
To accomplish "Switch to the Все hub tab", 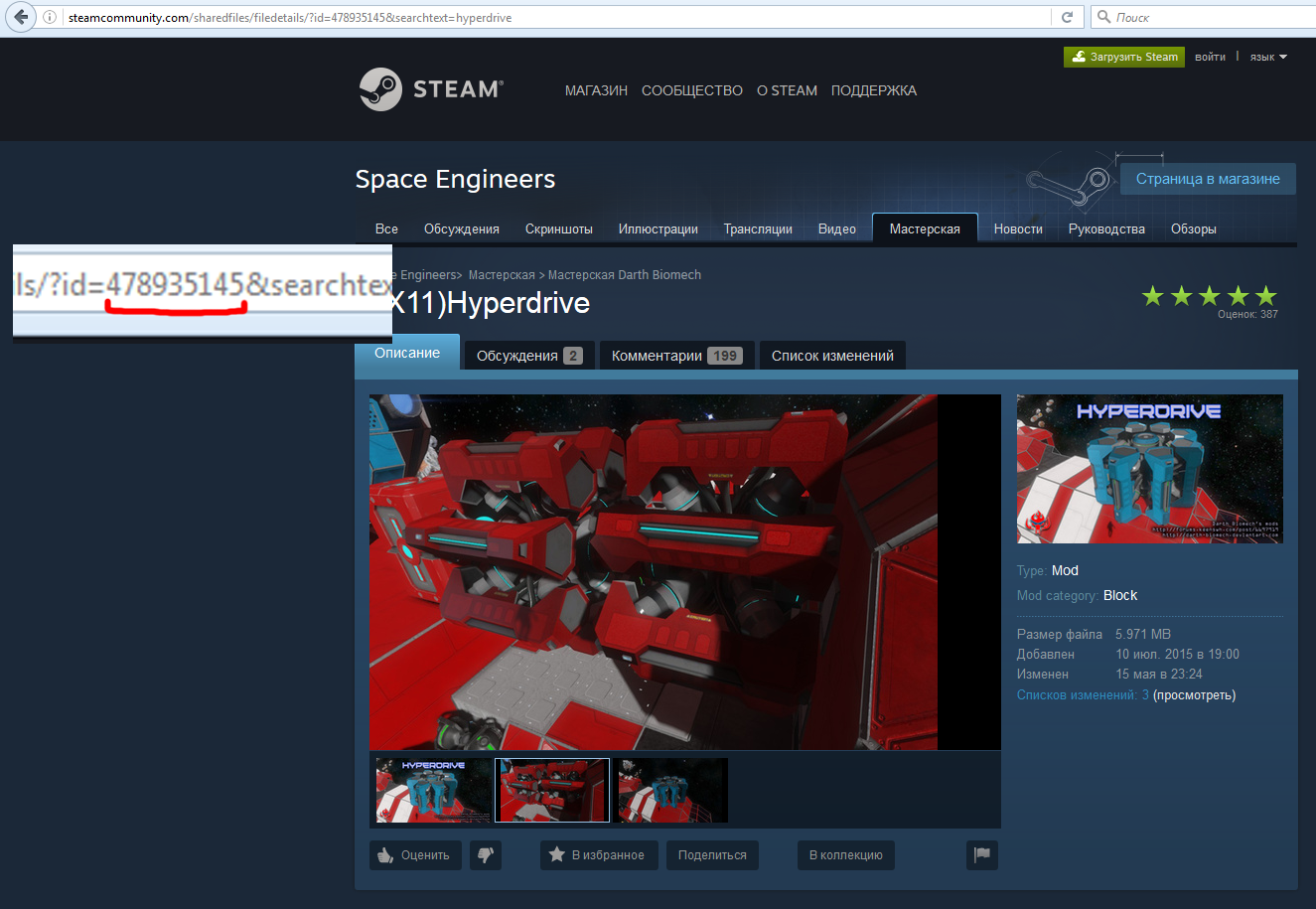I will (386, 228).
